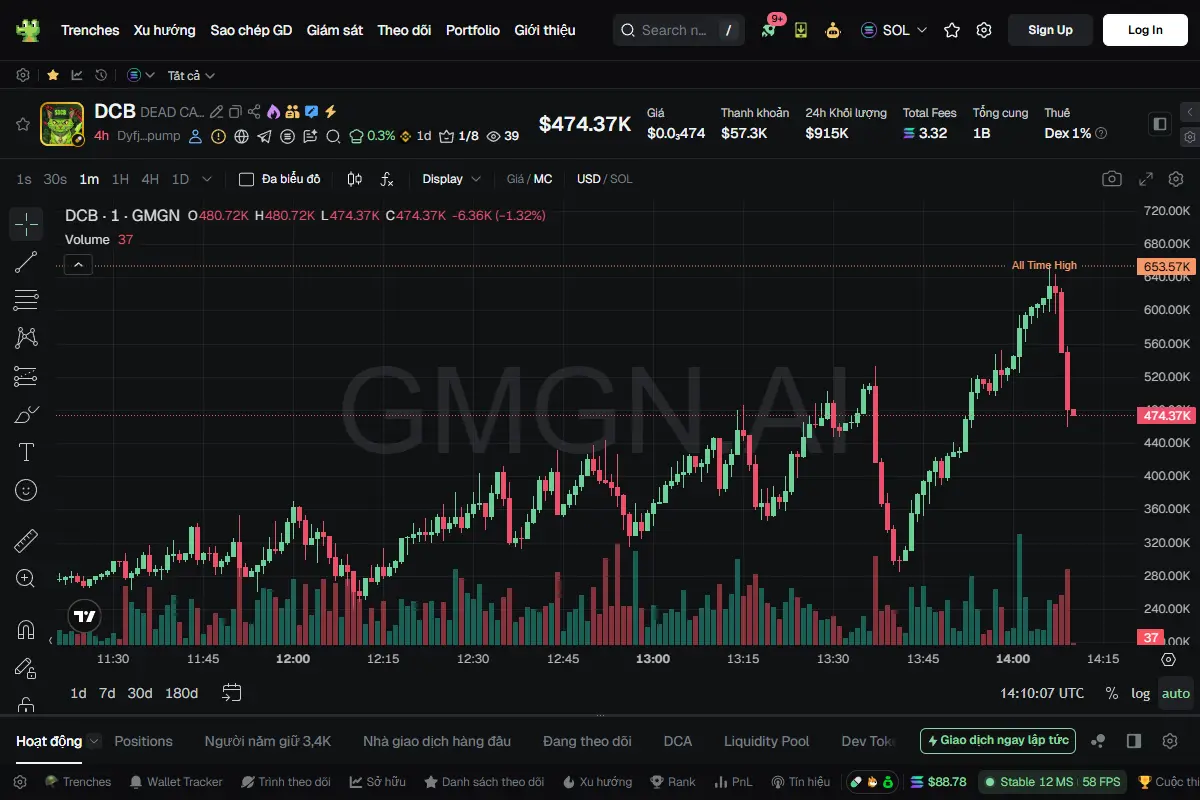Open the SOL chain dropdown
1200x800 pixels.
click(894, 30)
